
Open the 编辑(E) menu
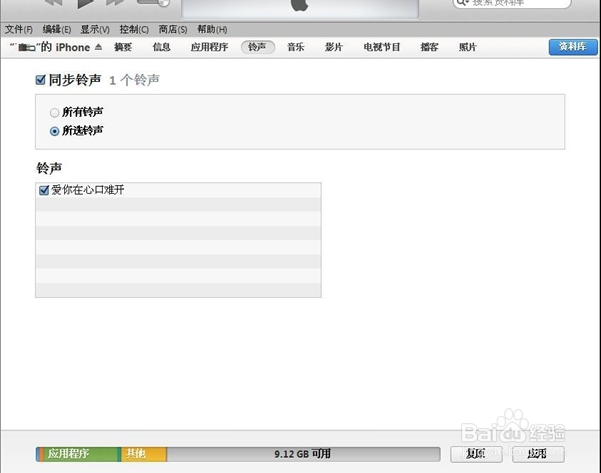click(x=57, y=30)
